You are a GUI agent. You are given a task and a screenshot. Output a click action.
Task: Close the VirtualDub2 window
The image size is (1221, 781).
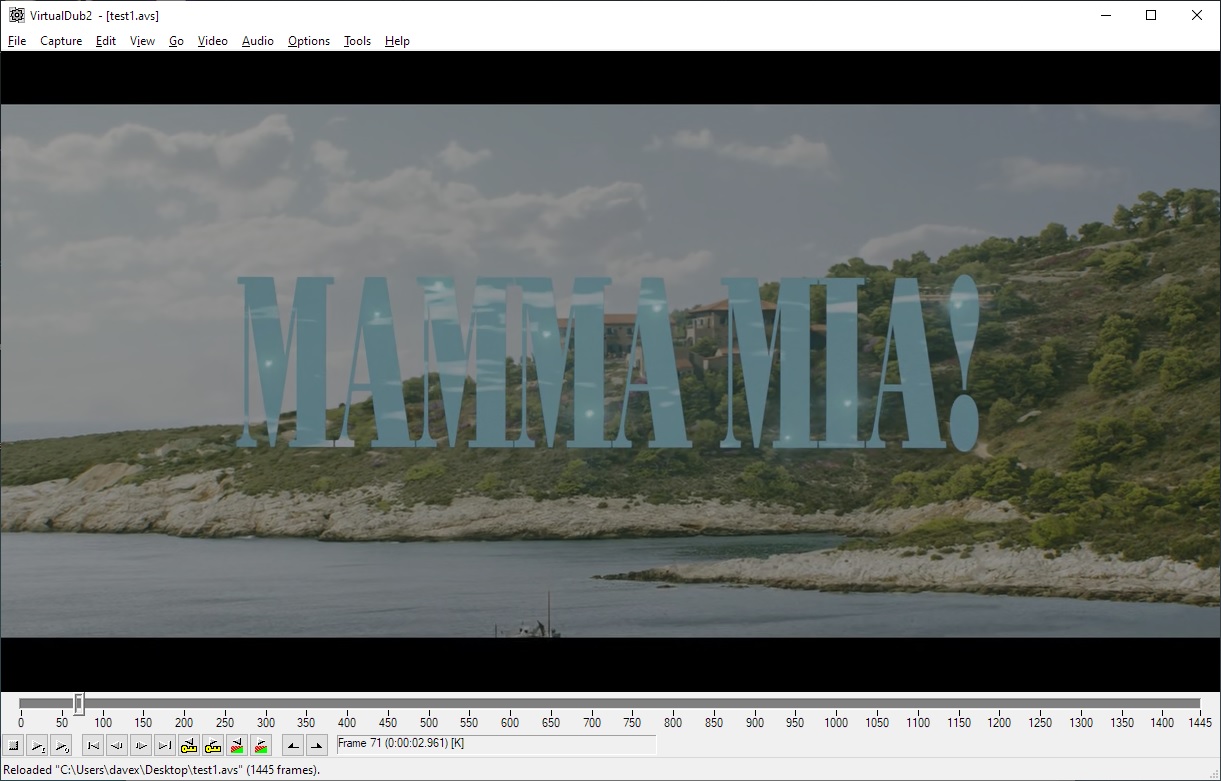click(1197, 15)
